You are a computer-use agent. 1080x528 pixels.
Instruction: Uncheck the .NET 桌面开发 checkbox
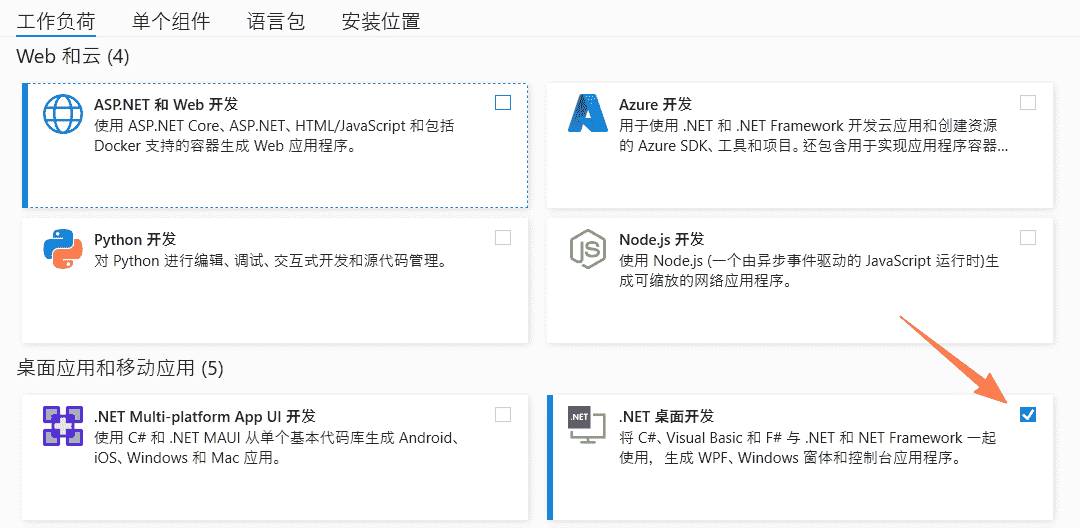point(1028,414)
